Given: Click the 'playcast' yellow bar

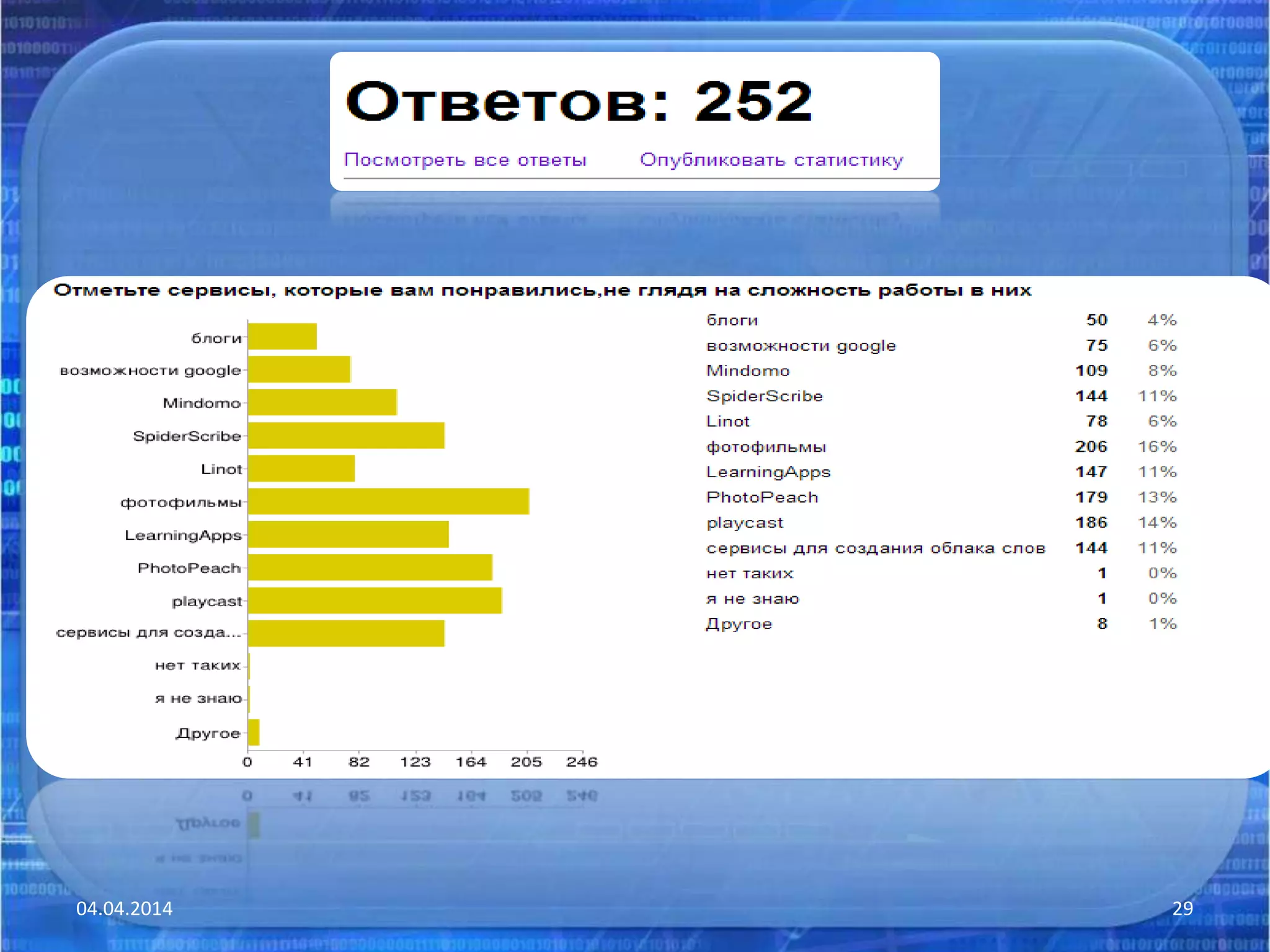Looking at the screenshot, I should (x=375, y=601).
